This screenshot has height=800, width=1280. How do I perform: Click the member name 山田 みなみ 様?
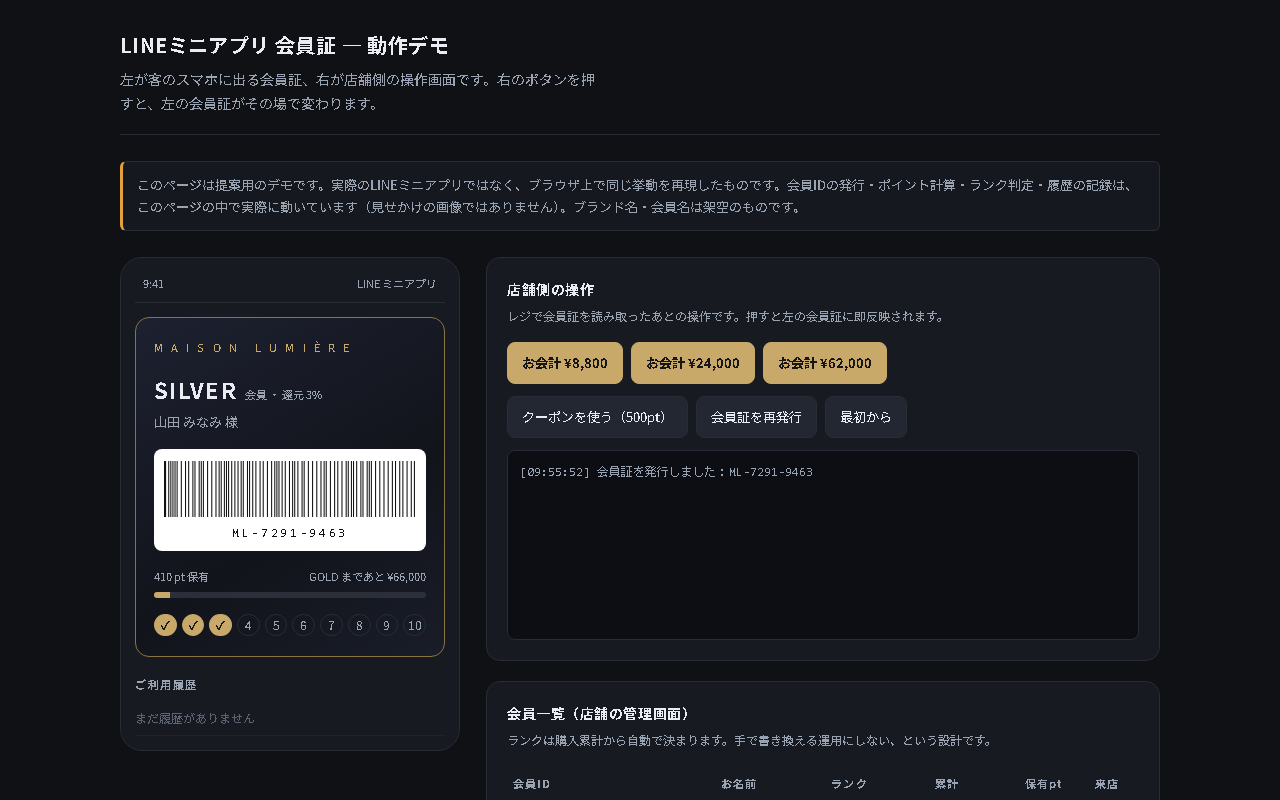[196, 422]
